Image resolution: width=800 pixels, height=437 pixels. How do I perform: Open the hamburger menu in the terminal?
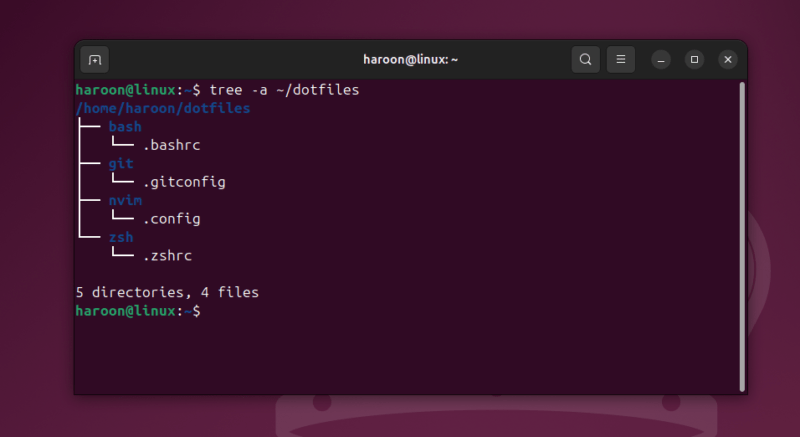tap(620, 60)
